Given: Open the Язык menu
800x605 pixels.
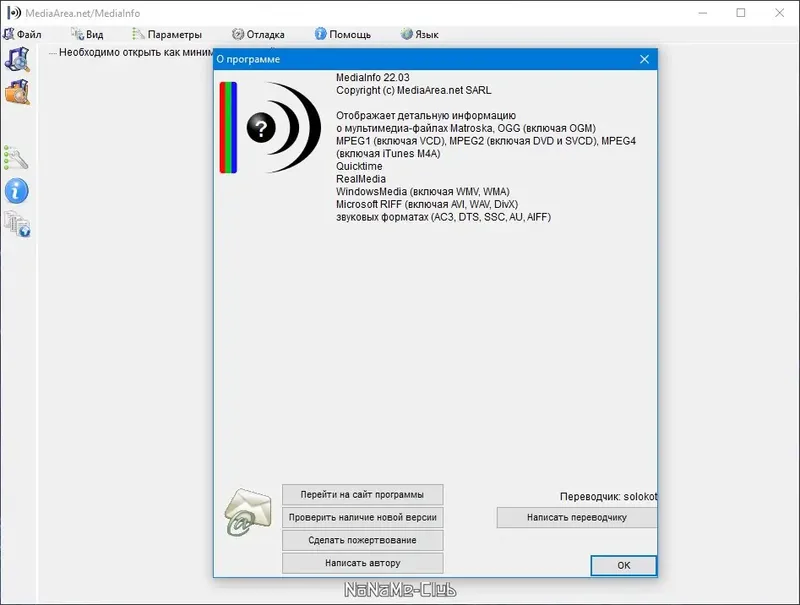Looking at the screenshot, I should click(x=419, y=34).
